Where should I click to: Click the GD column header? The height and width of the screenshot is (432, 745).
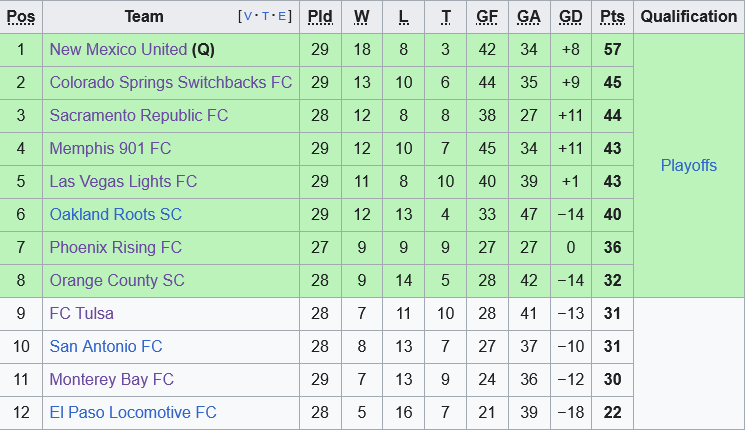tap(571, 16)
